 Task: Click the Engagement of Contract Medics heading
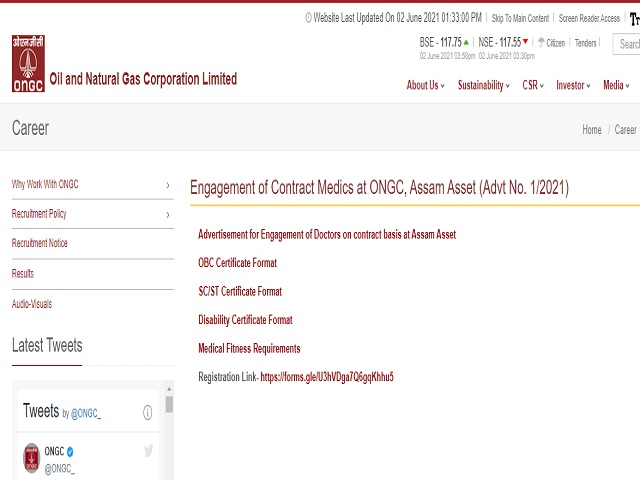(379, 188)
